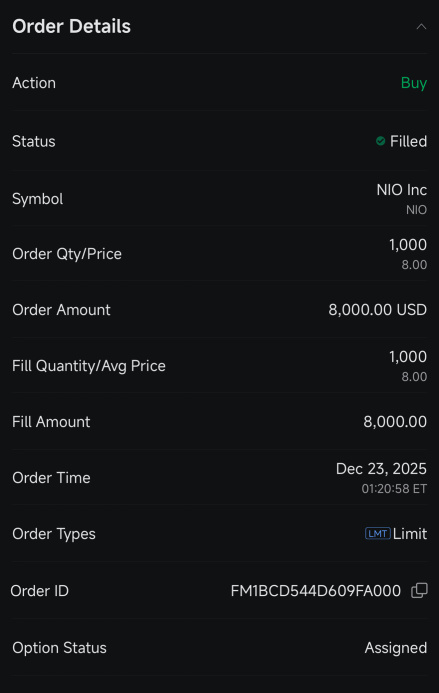Image resolution: width=439 pixels, height=693 pixels.
Task: Click the NIO ticker text
Action: pos(416,209)
